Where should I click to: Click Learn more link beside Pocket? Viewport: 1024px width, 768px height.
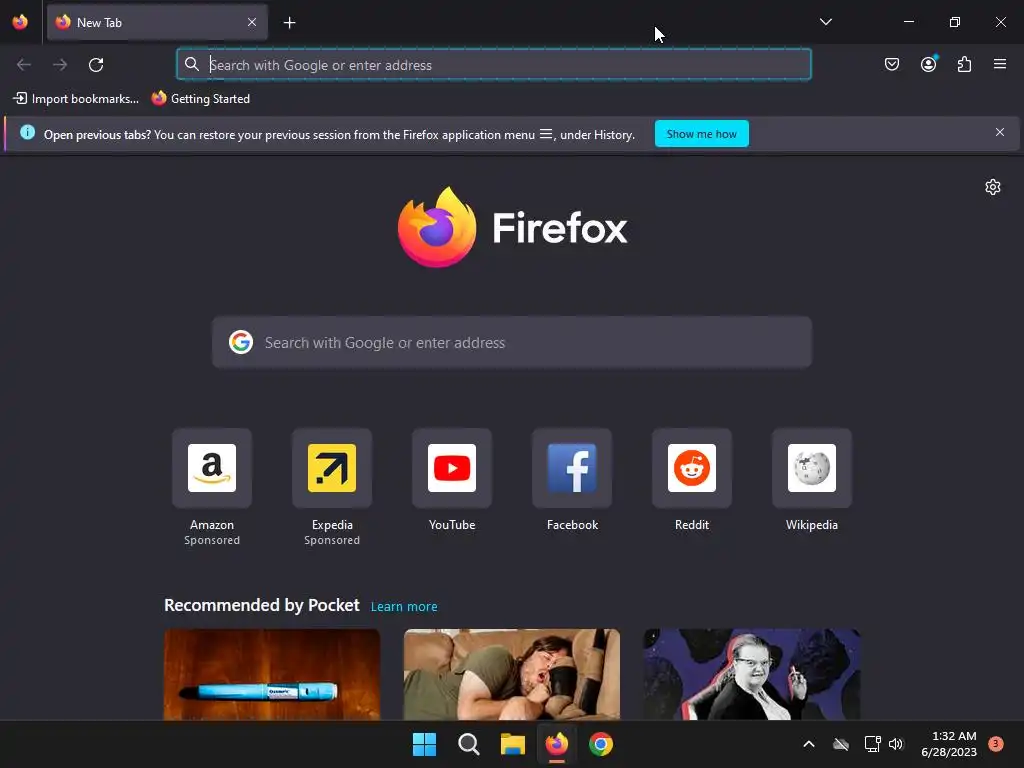coord(404,607)
